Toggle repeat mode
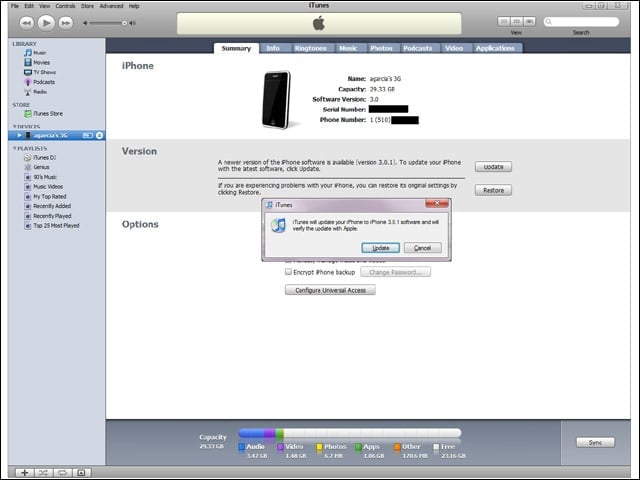640x480 pixels. point(62,473)
